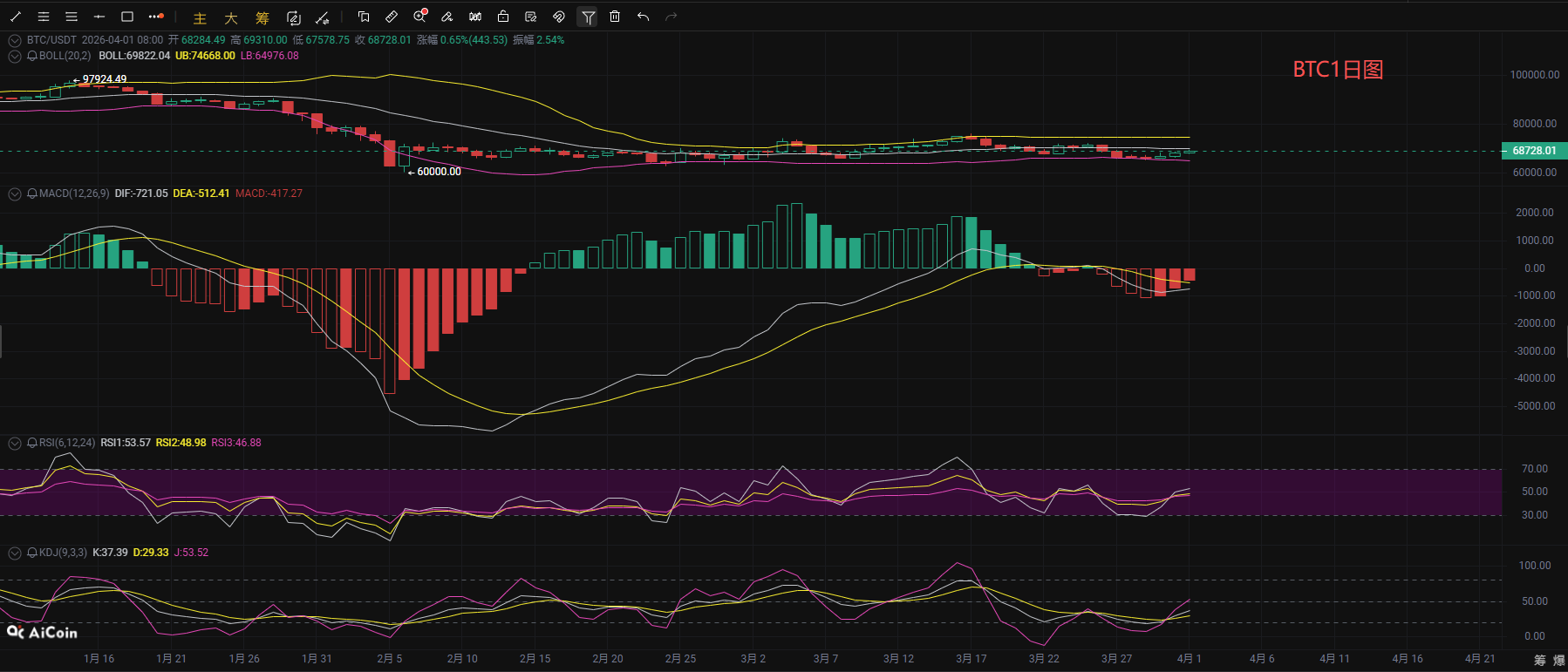Open the ruler measurement tool
Image resolution: width=1568 pixels, height=672 pixels.
[392, 17]
